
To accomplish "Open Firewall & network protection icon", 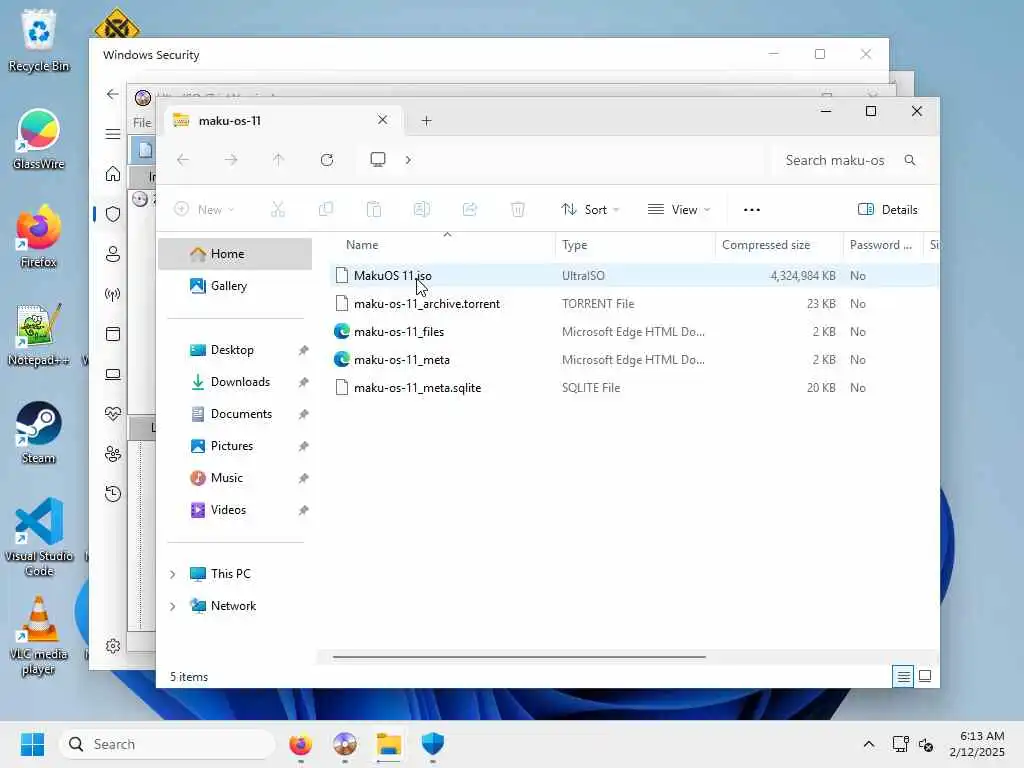I will pyautogui.click(x=112, y=295).
